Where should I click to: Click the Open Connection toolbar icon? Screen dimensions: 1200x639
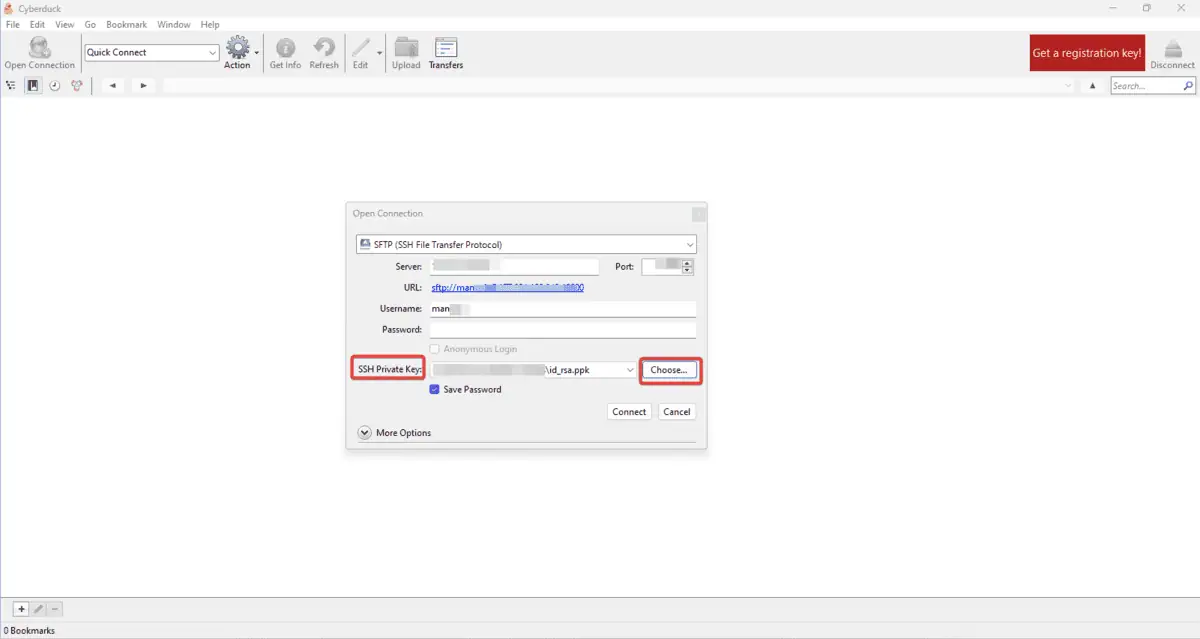[x=39, y=48]
